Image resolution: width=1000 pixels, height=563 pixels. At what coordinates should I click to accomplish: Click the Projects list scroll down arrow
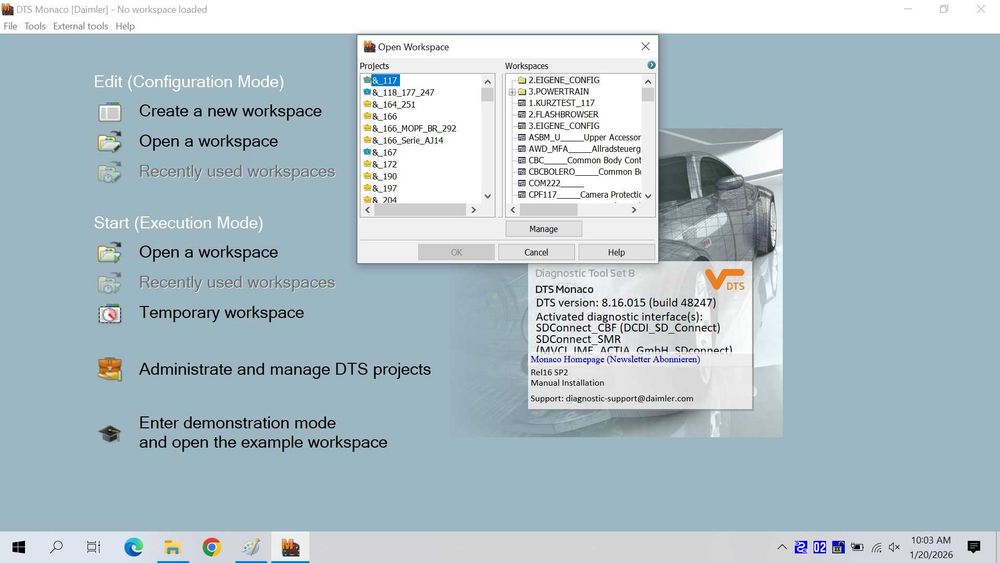tap(488, 196)
